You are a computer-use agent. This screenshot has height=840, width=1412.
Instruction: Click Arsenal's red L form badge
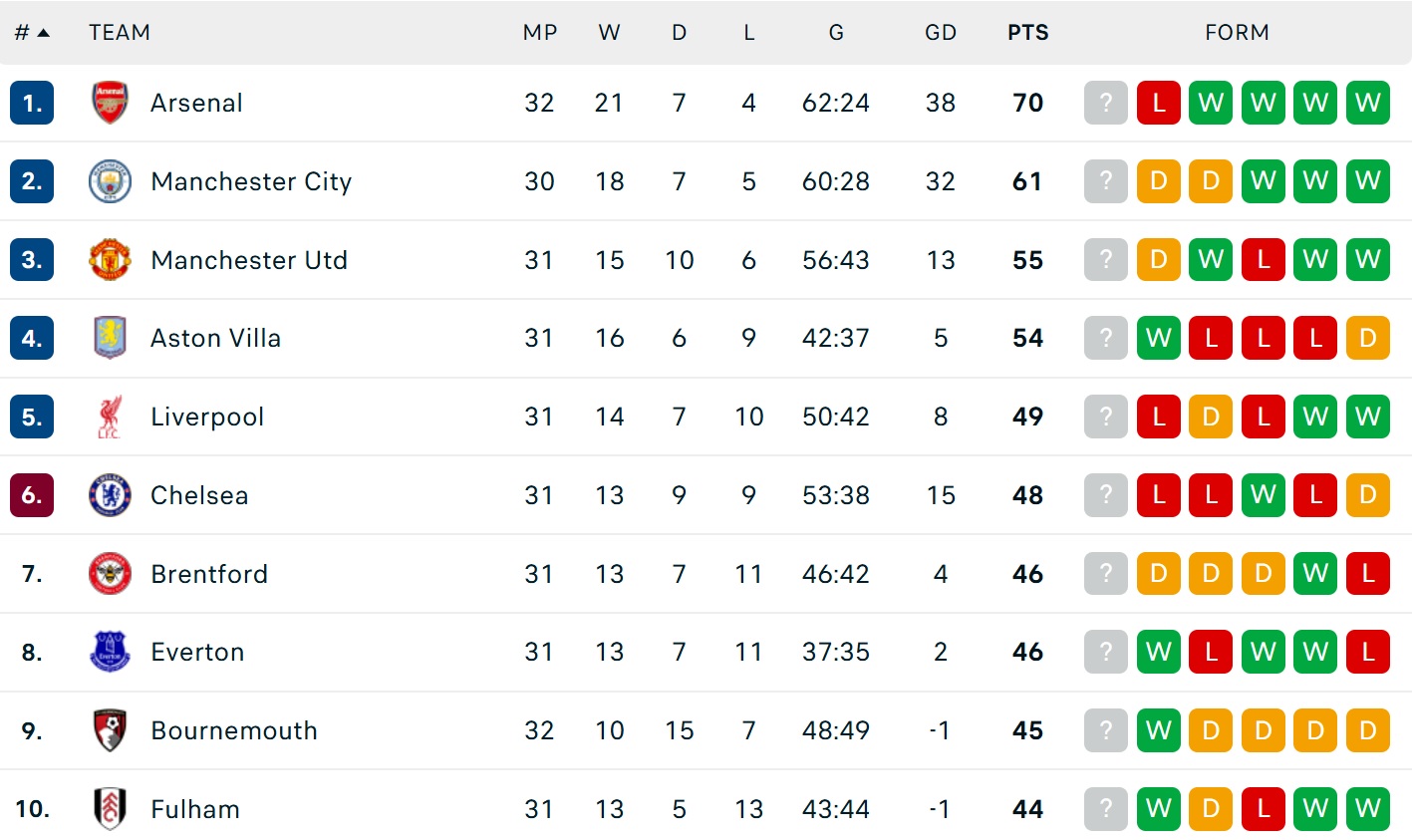point(1158,103)
